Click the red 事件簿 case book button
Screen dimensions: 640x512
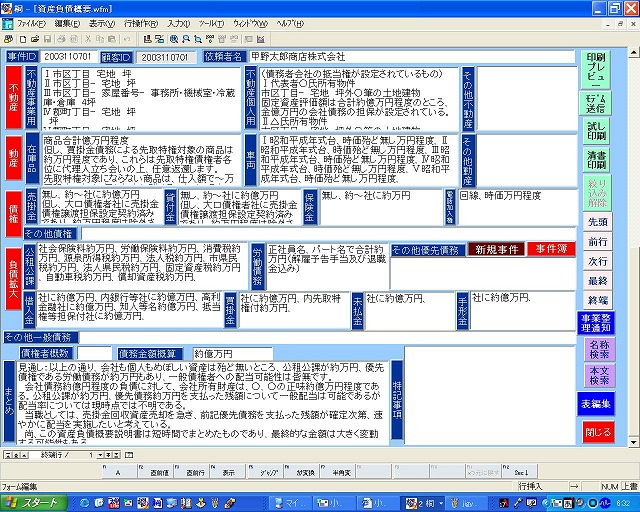coord(547,249)
